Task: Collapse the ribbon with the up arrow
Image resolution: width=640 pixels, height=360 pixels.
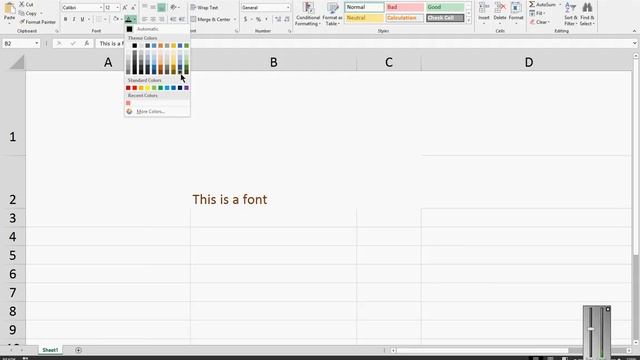Action: point(634,31)
